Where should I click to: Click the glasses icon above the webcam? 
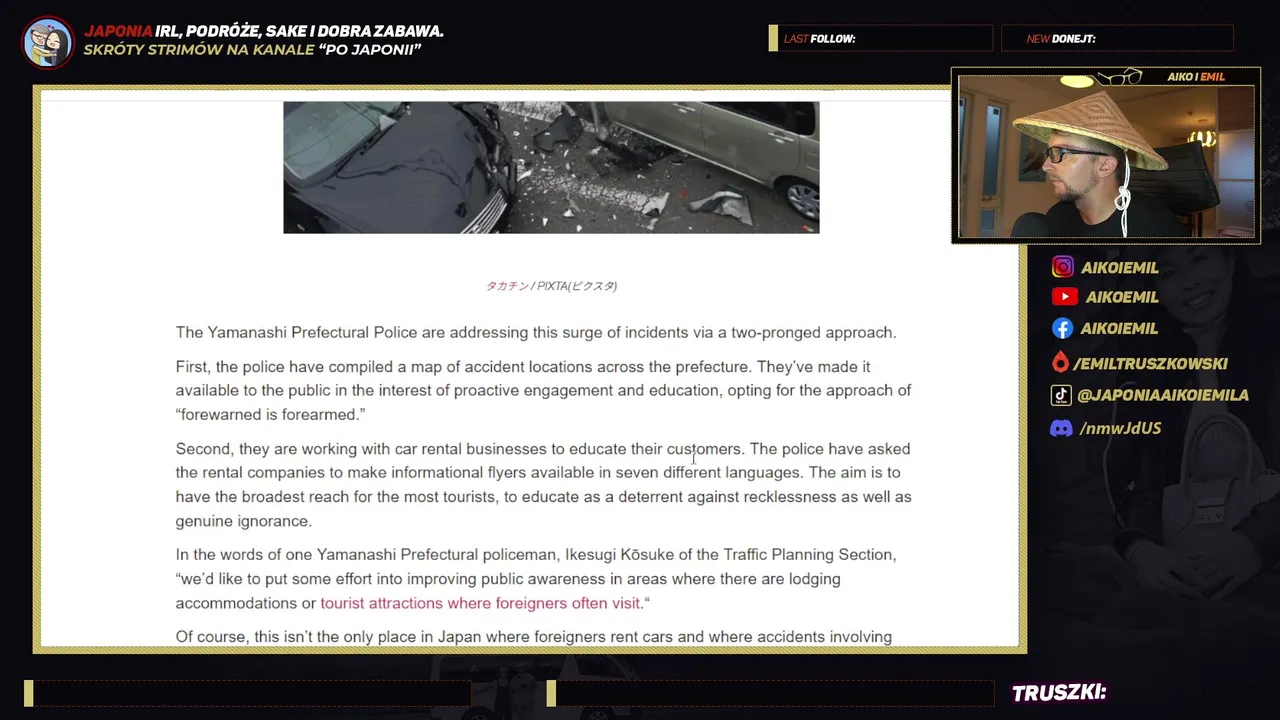click(x=1120, y=77)
